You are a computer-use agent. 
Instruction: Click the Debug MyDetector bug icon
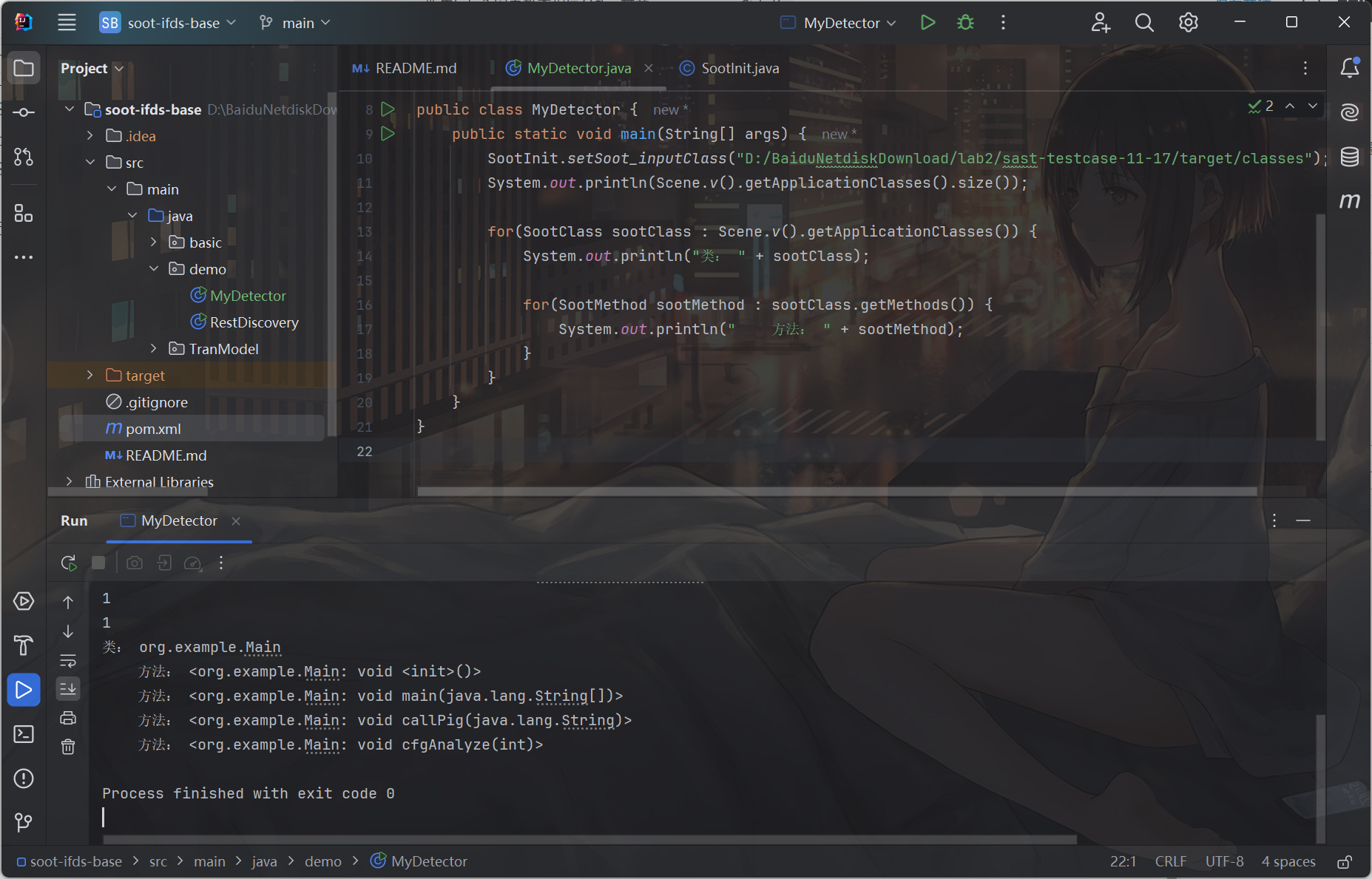(x=965, y=23)
